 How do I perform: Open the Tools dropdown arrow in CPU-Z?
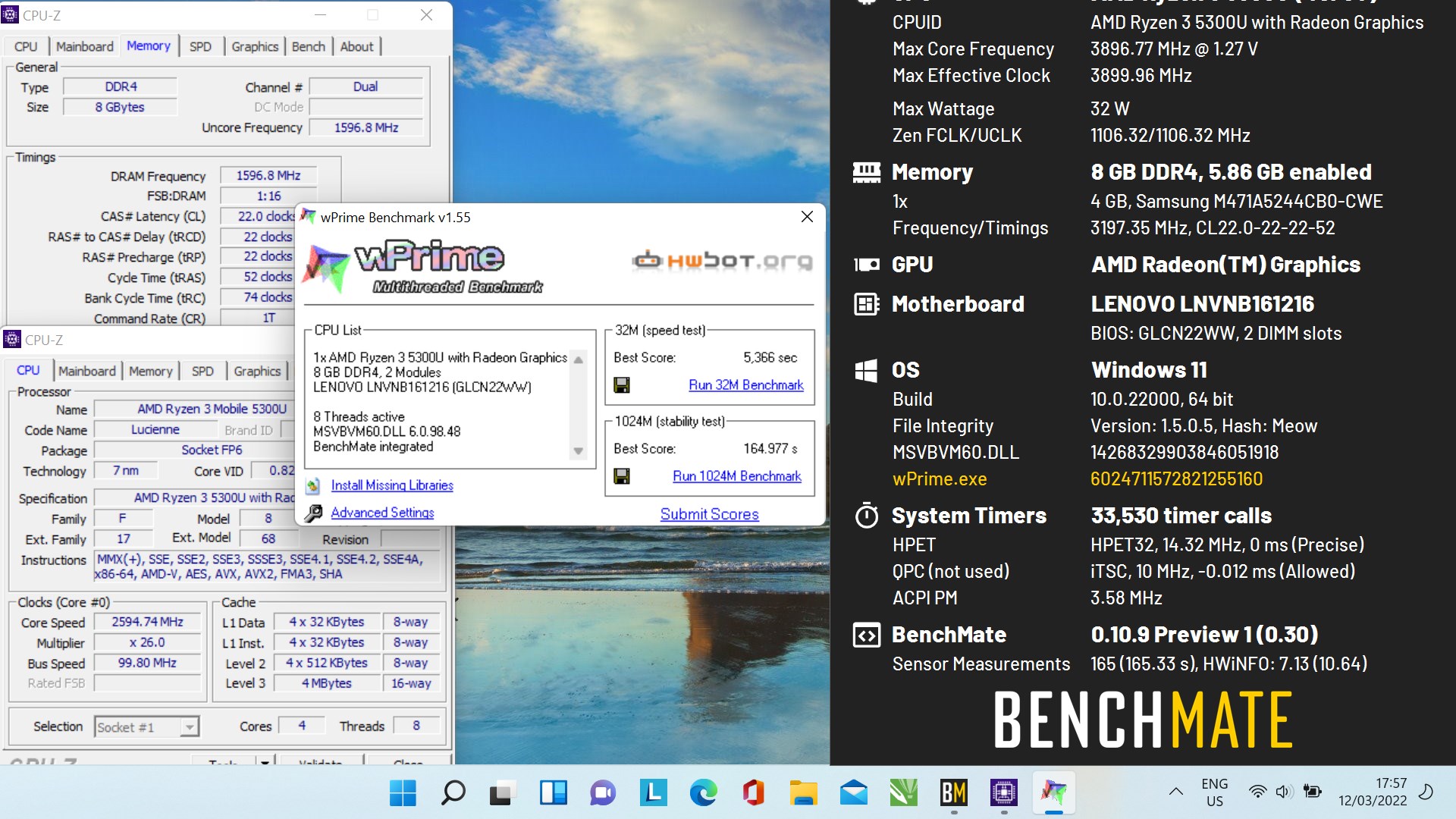click(x=265, y=761)
